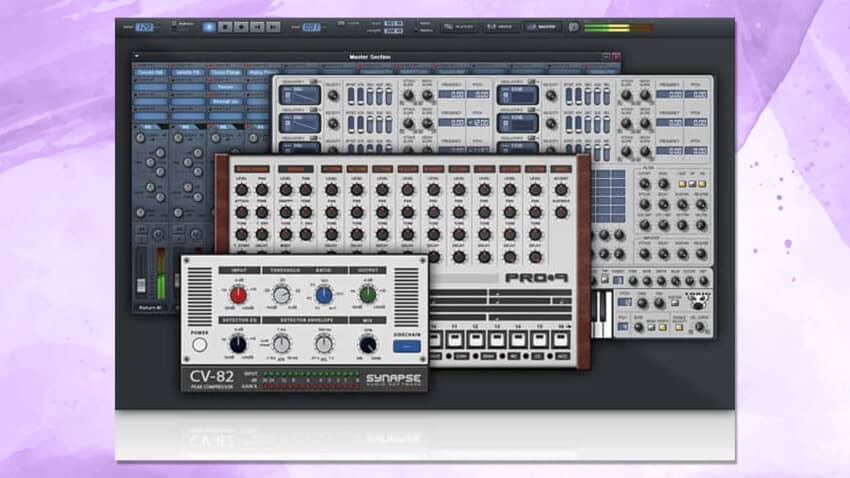Viewport: 850px width, 478px height.
Task: Open top waveform display on right synth bank
Action: click(518, 95)
